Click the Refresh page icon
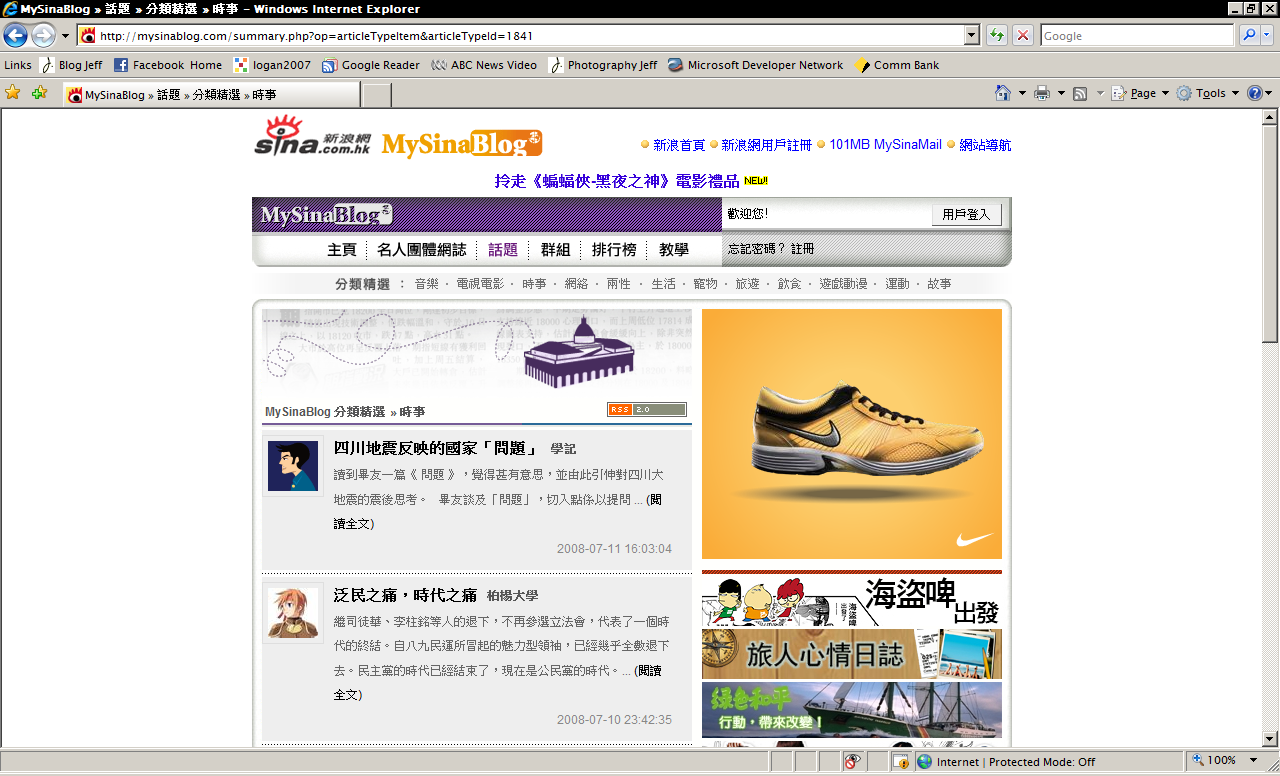The image size is (1280, 776). pyautogui.click(x=996, y=36)
